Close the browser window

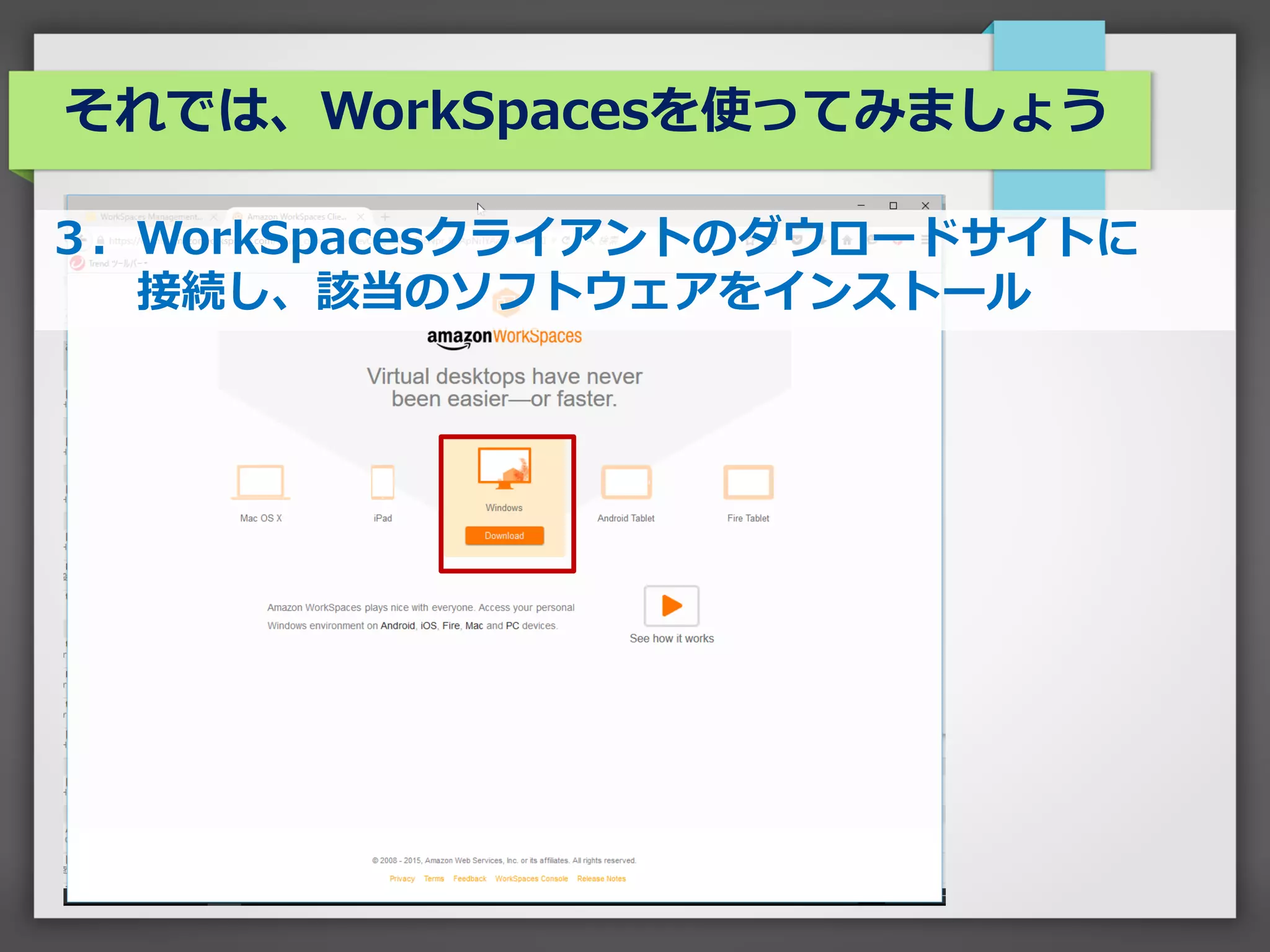pyautogui.click(x=925, y=205)
